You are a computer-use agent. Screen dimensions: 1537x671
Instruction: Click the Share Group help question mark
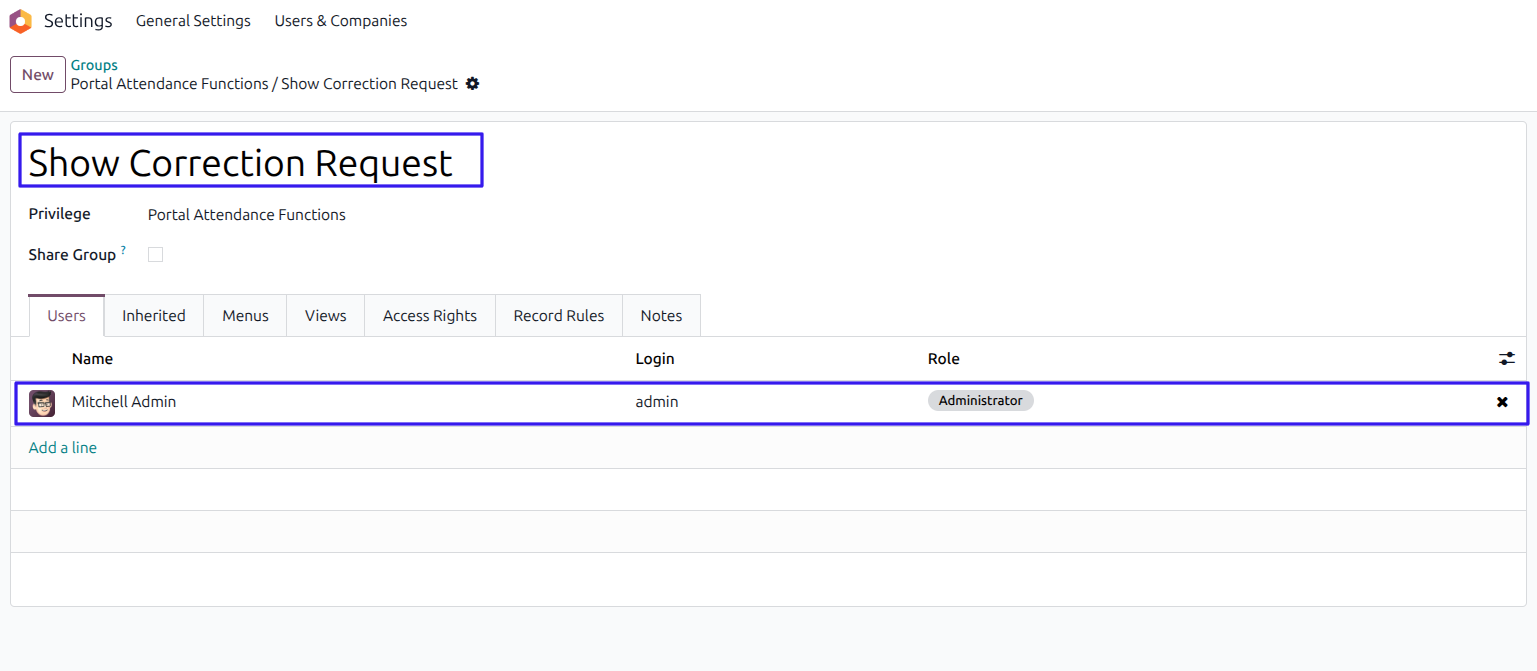[x=124, y=250]
